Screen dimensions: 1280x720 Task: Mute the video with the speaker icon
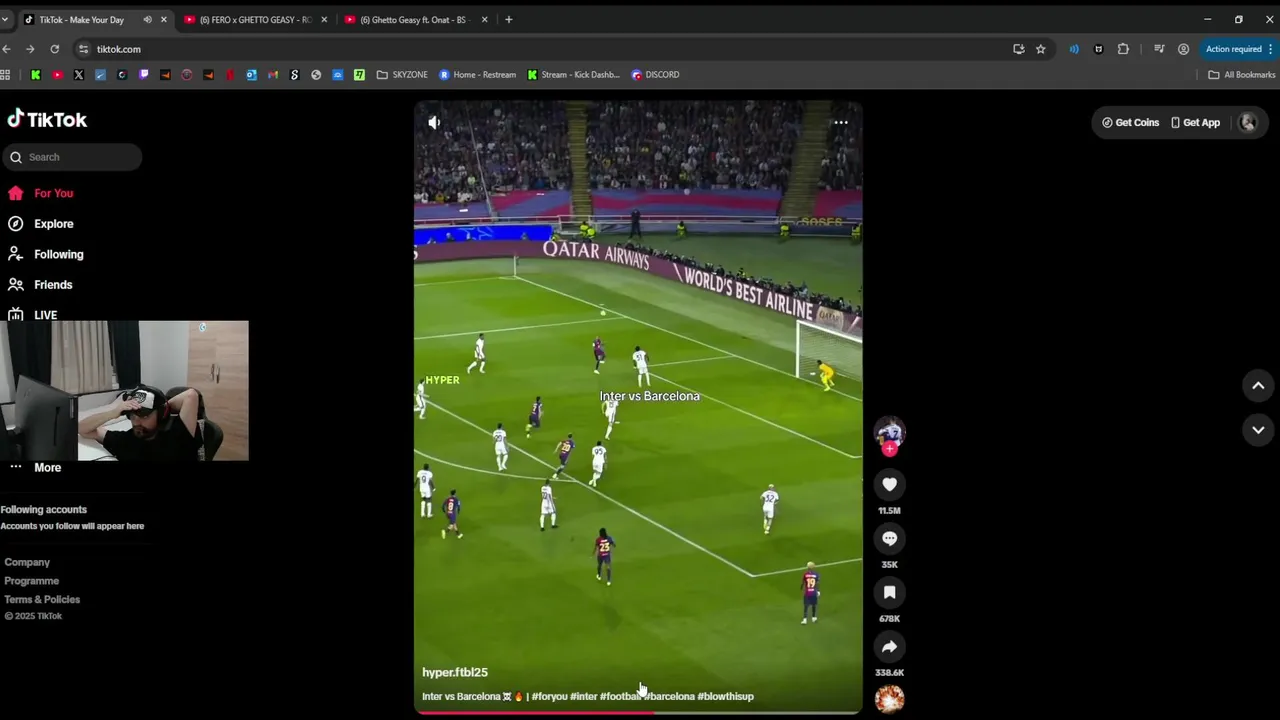(x=434, y=122)
